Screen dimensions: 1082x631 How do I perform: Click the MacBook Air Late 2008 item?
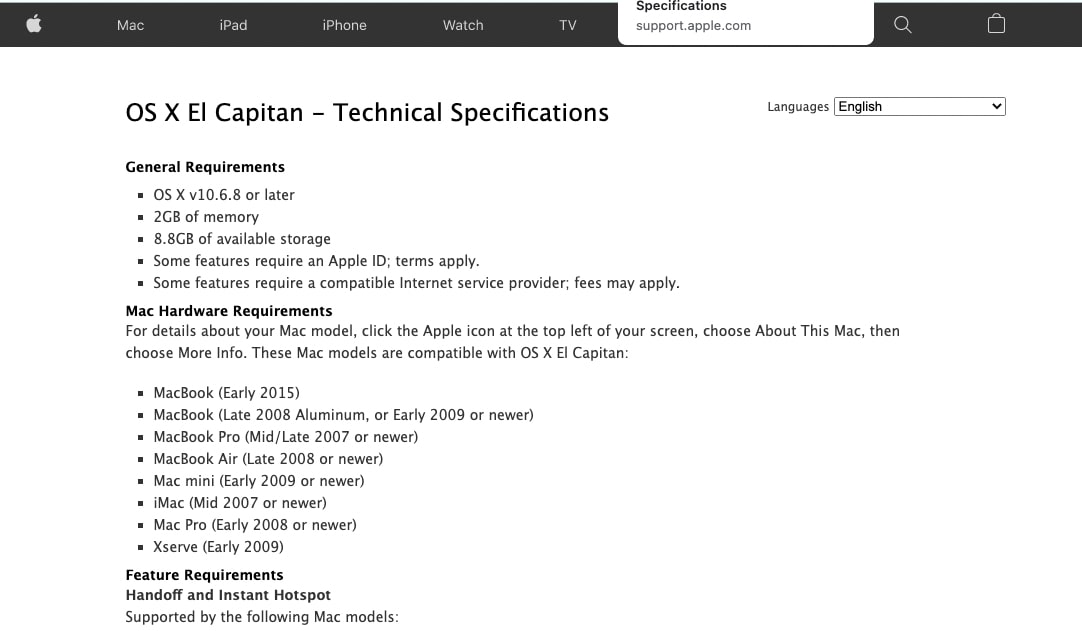tap(268, 459)
